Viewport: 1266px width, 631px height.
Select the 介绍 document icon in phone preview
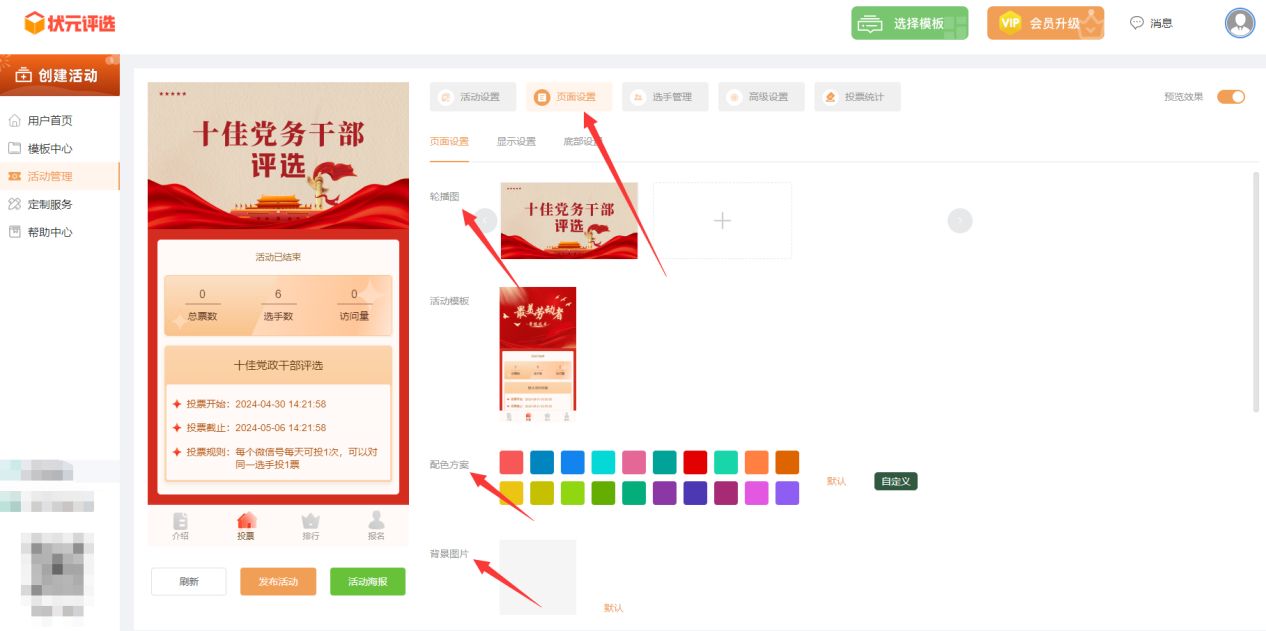pyautogui.click(x=182, y=521)
